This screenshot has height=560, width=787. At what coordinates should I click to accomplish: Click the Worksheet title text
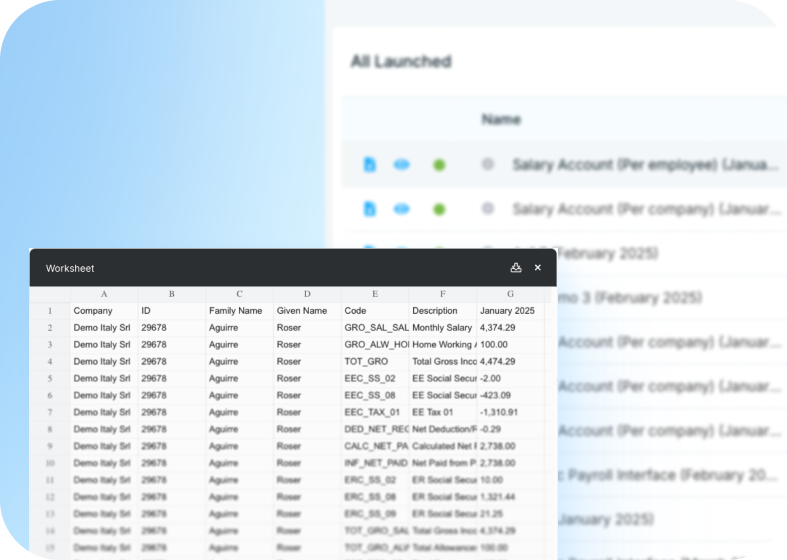70,268
